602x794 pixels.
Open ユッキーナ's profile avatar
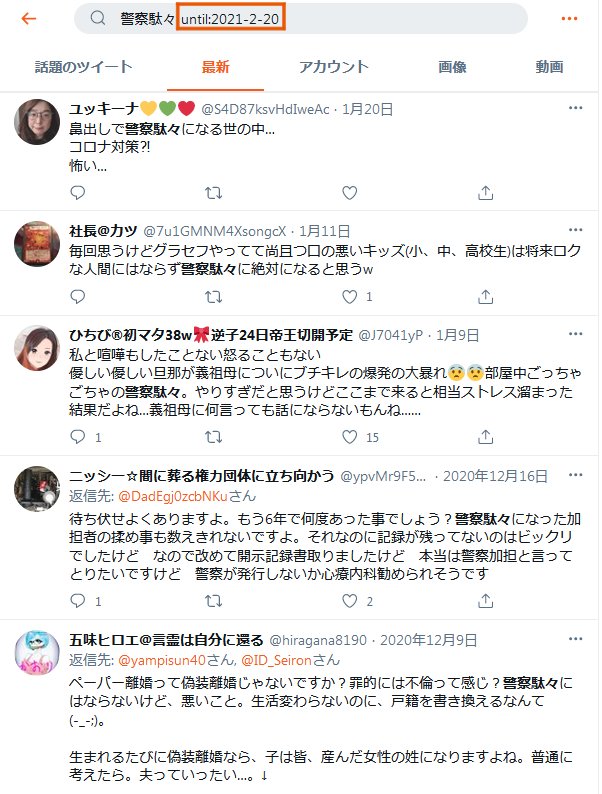tap(37, 122)
